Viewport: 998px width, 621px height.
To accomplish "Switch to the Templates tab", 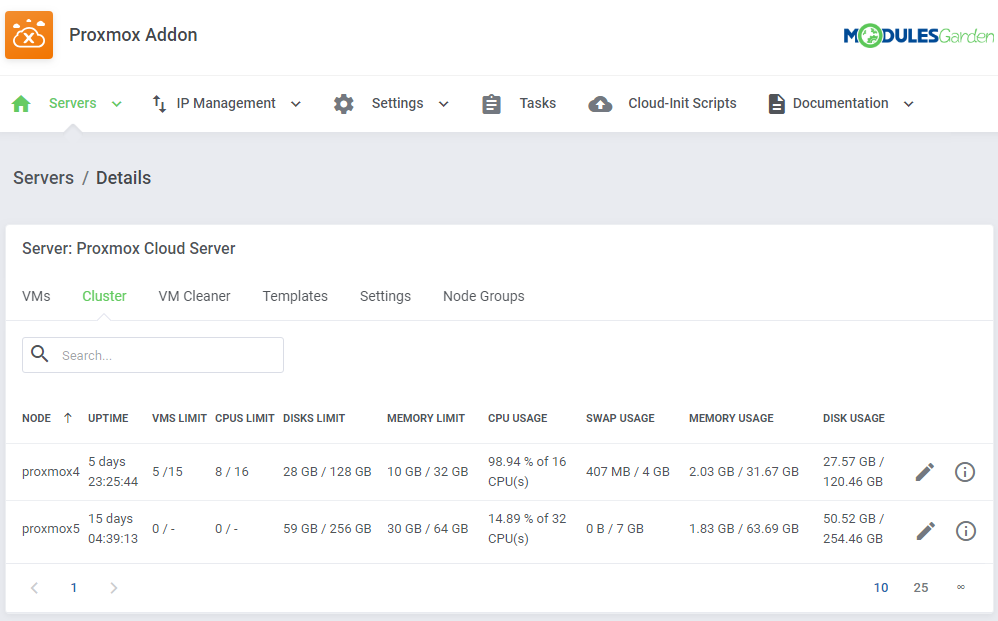I will click(x=295, y=296).
